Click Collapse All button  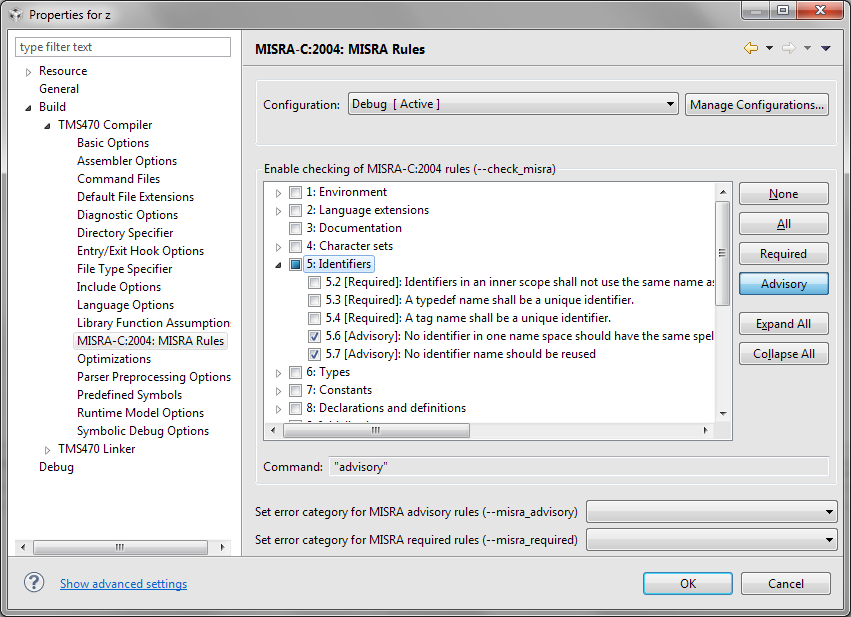[x=784, y=354]
